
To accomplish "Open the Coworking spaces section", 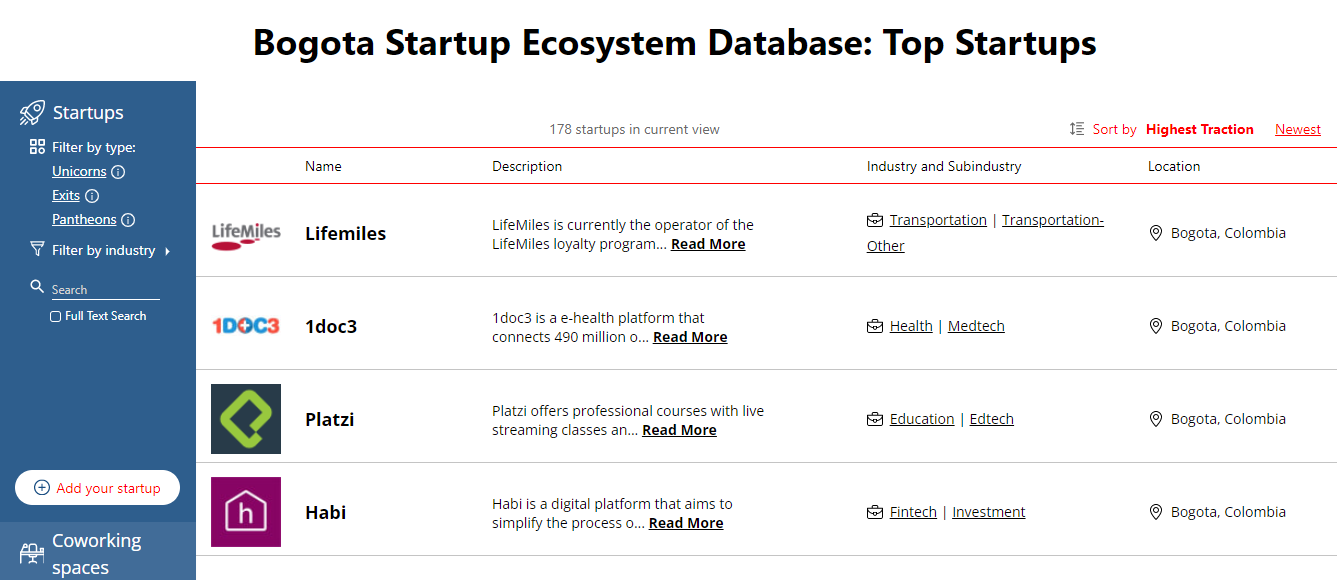I will click(96, 553).
